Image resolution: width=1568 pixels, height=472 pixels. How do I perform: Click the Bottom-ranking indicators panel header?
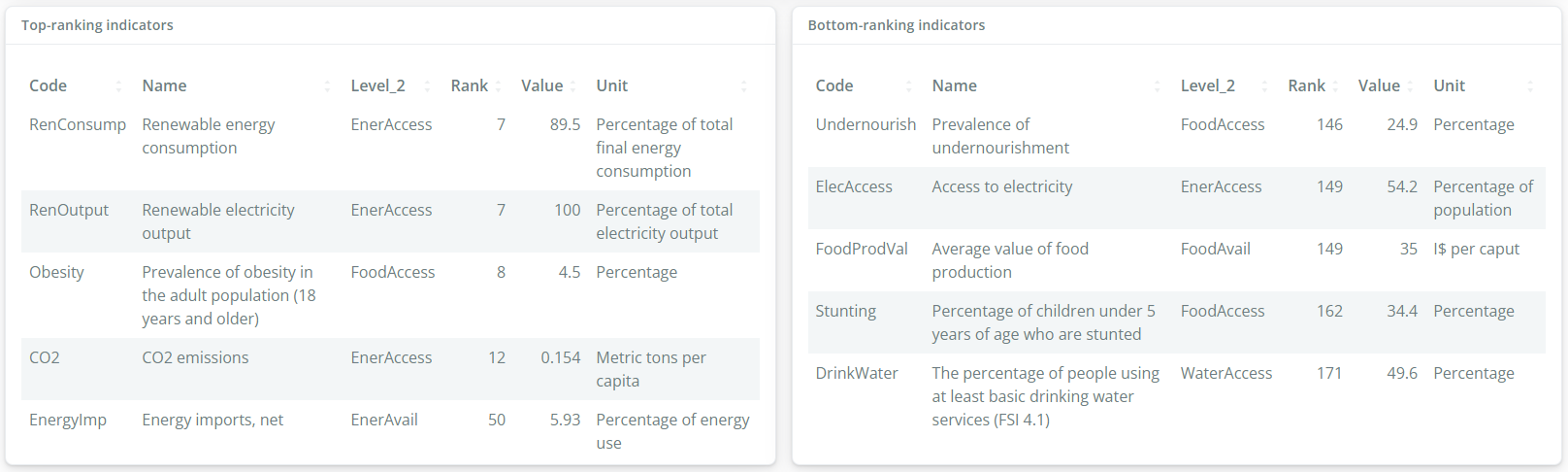click(1177, 25)
